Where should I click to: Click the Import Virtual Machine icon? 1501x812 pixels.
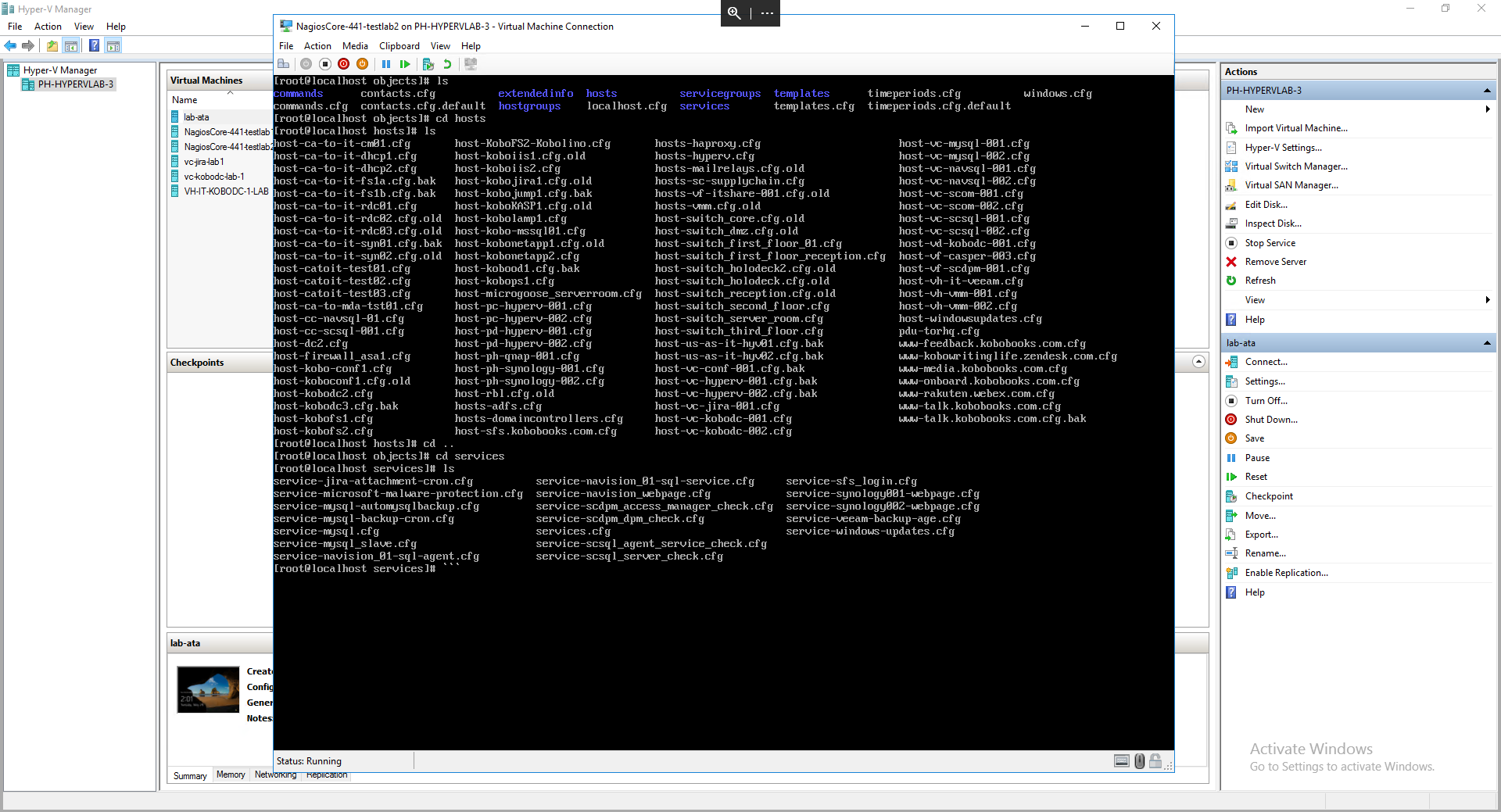(1231, 128)
